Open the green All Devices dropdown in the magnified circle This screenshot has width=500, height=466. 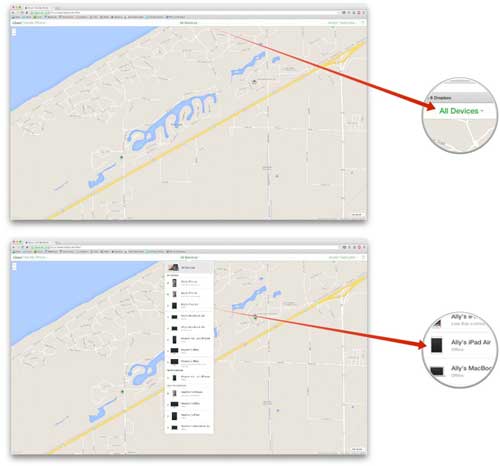[461, 111]
